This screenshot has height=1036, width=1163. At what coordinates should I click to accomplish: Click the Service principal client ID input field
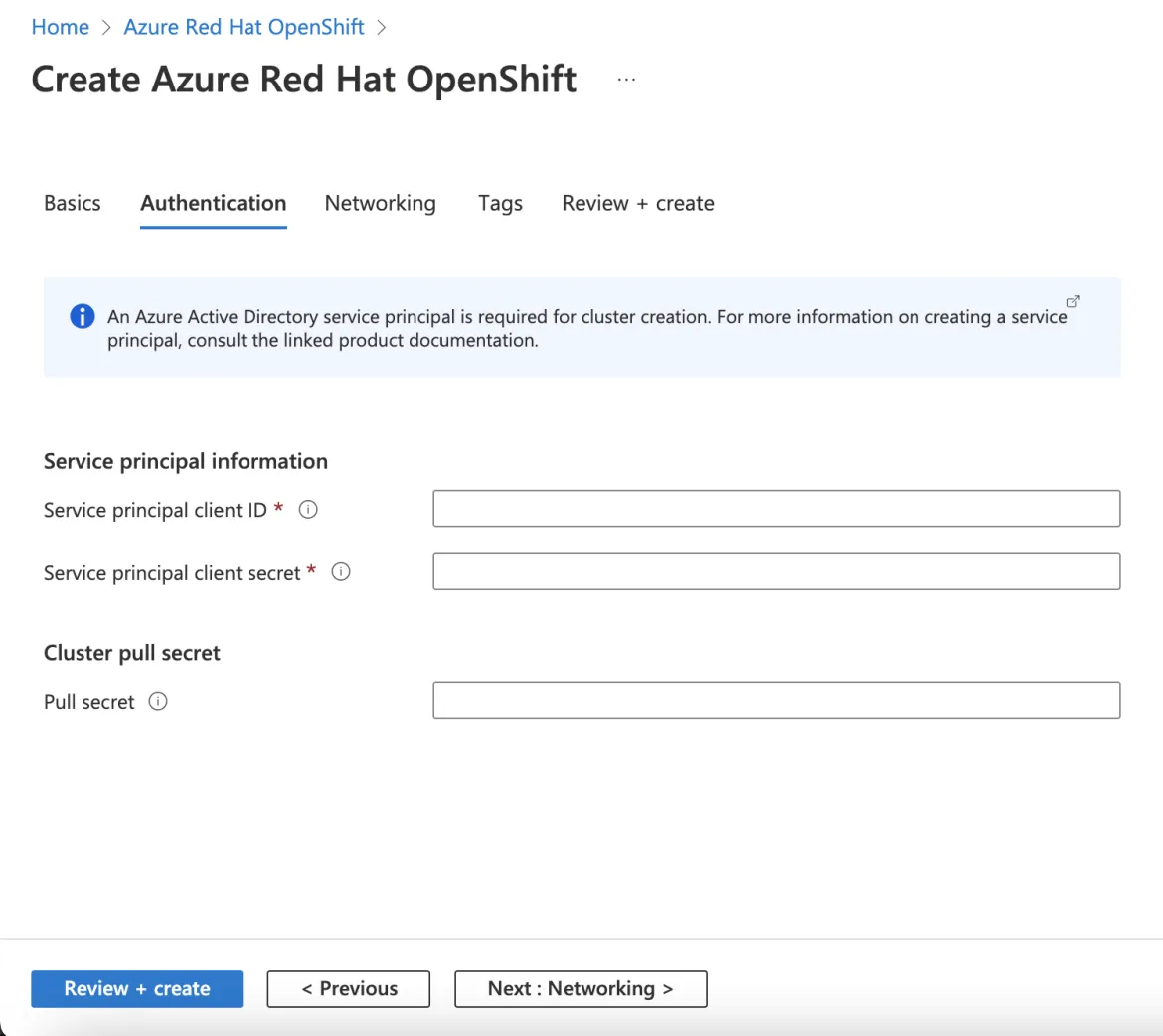(775, 508)
